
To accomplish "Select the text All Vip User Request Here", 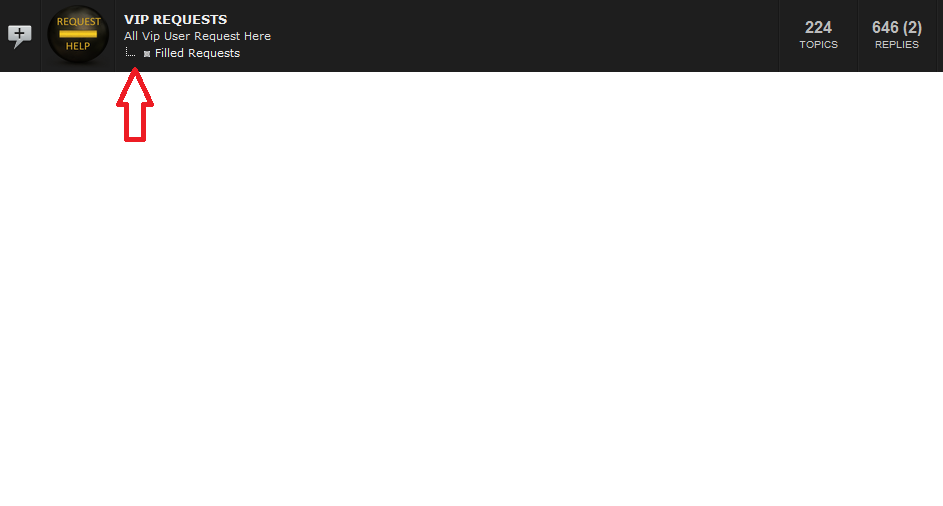I will tap(197, 36).
